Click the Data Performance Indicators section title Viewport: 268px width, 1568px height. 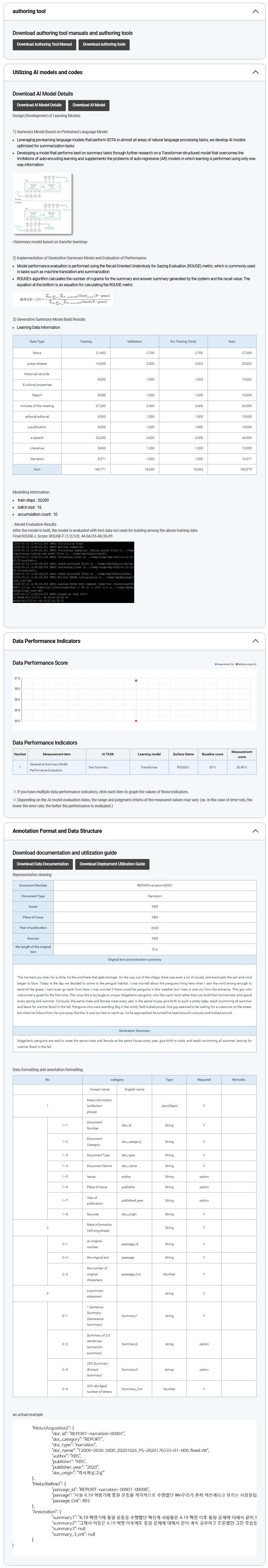46,641
